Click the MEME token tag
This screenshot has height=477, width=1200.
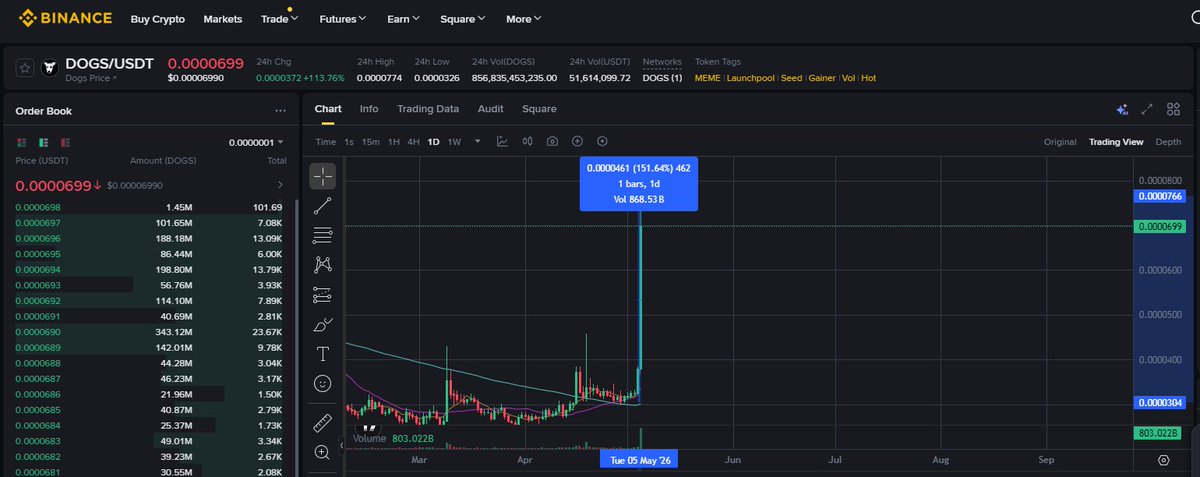(708, 78)
